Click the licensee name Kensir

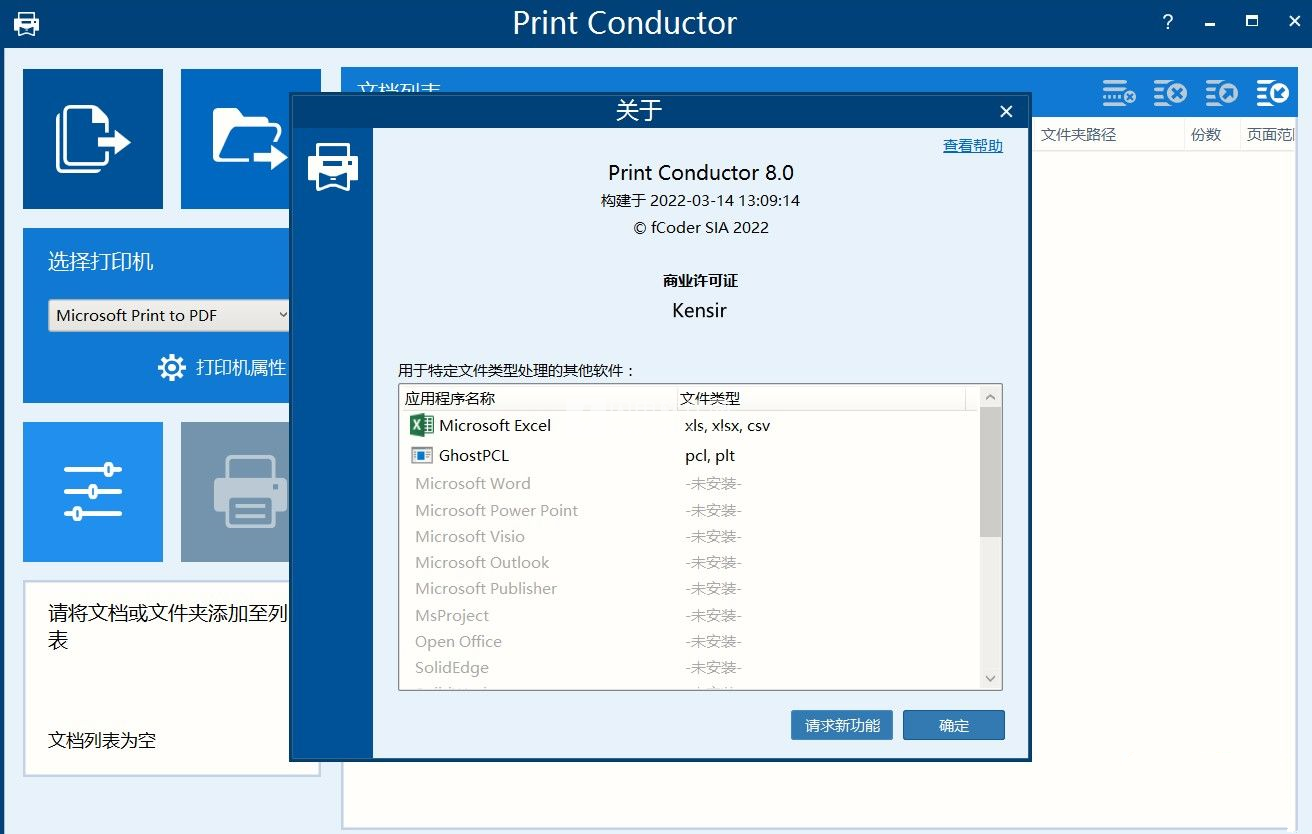[700, 310]
